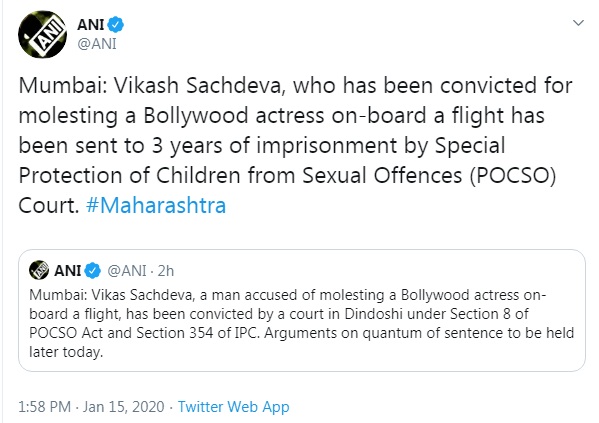599x423 pixels.
Task: Click the verified badge in quoted tweet
Action: click(x=92, y=271)
